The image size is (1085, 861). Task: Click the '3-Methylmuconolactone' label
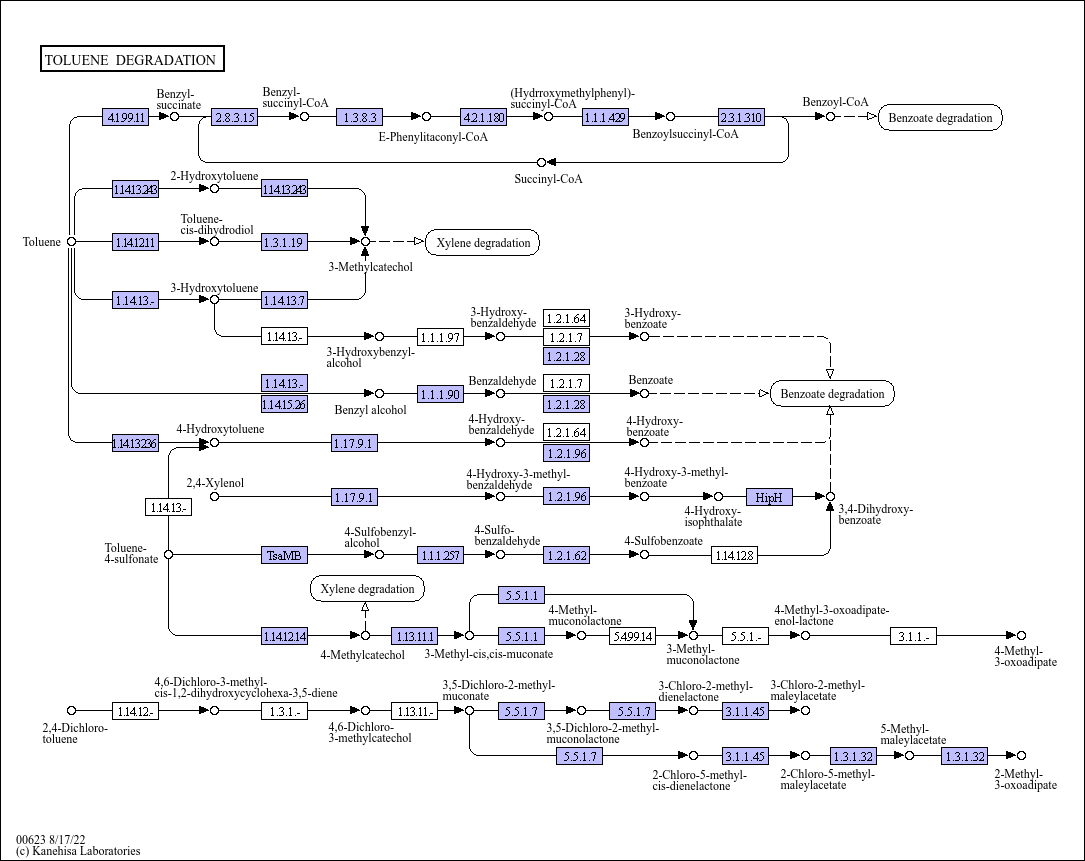703,655
